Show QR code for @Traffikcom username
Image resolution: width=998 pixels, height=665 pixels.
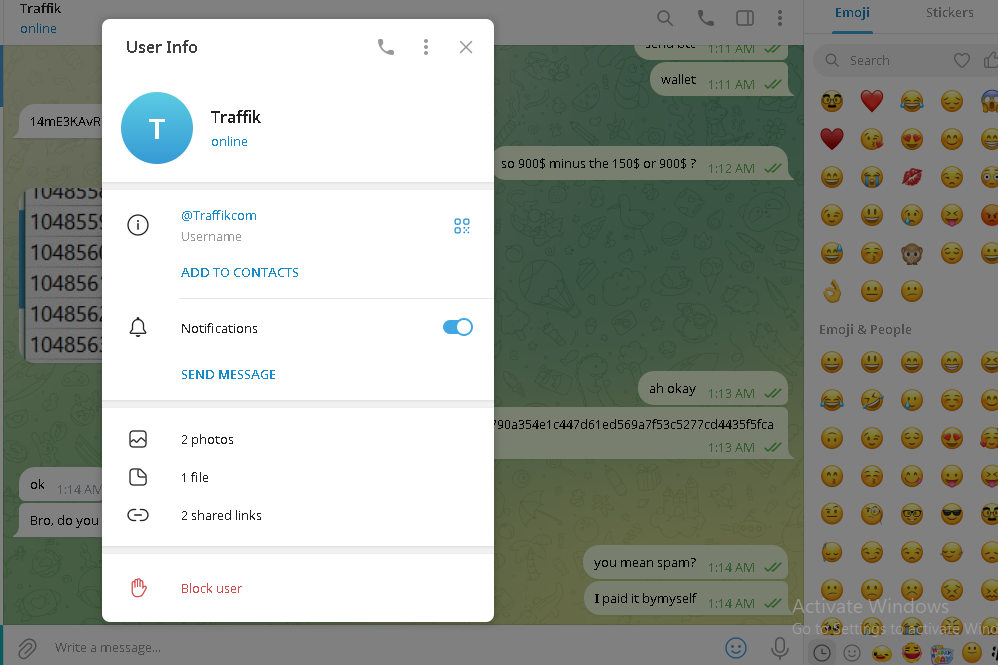point(462,226)
